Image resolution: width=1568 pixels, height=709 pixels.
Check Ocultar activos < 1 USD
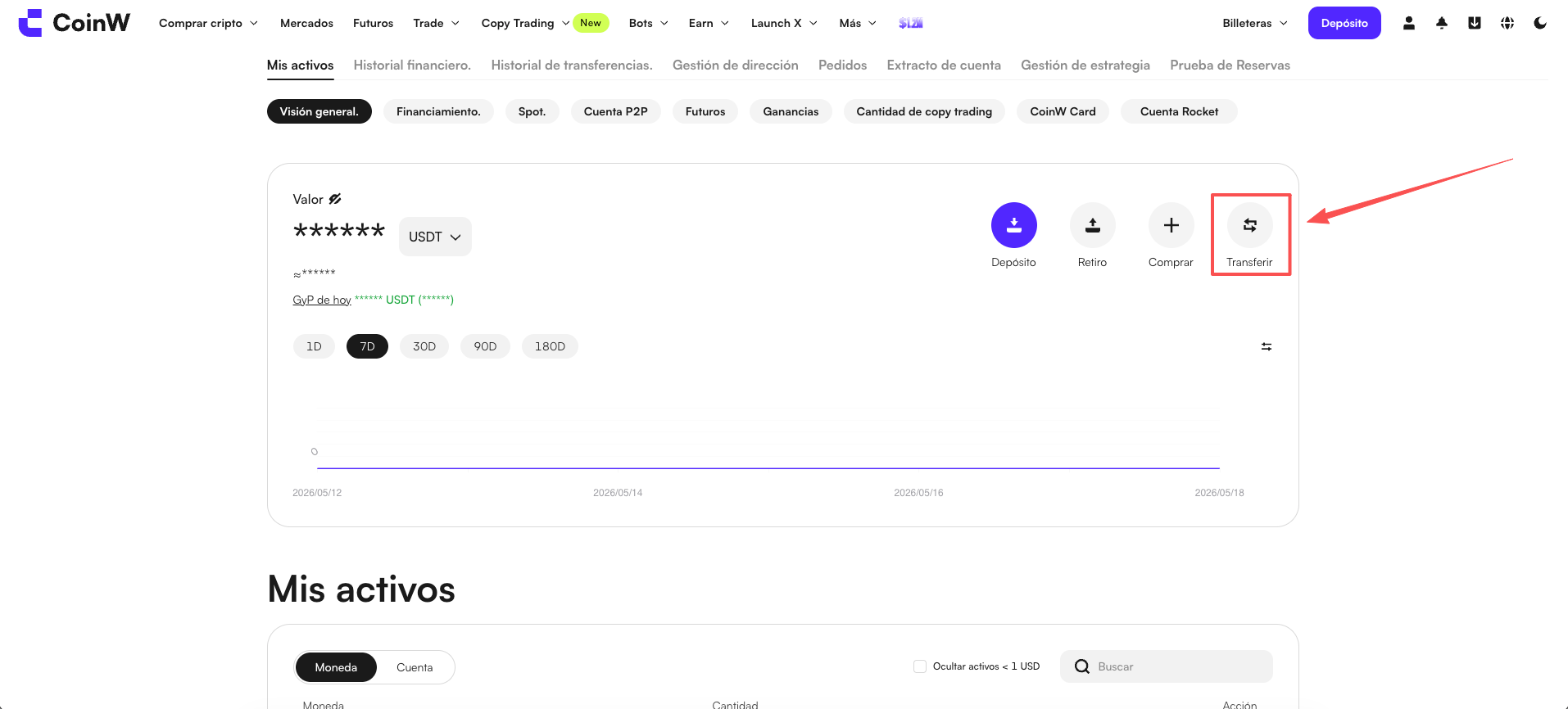pos(920,666)
